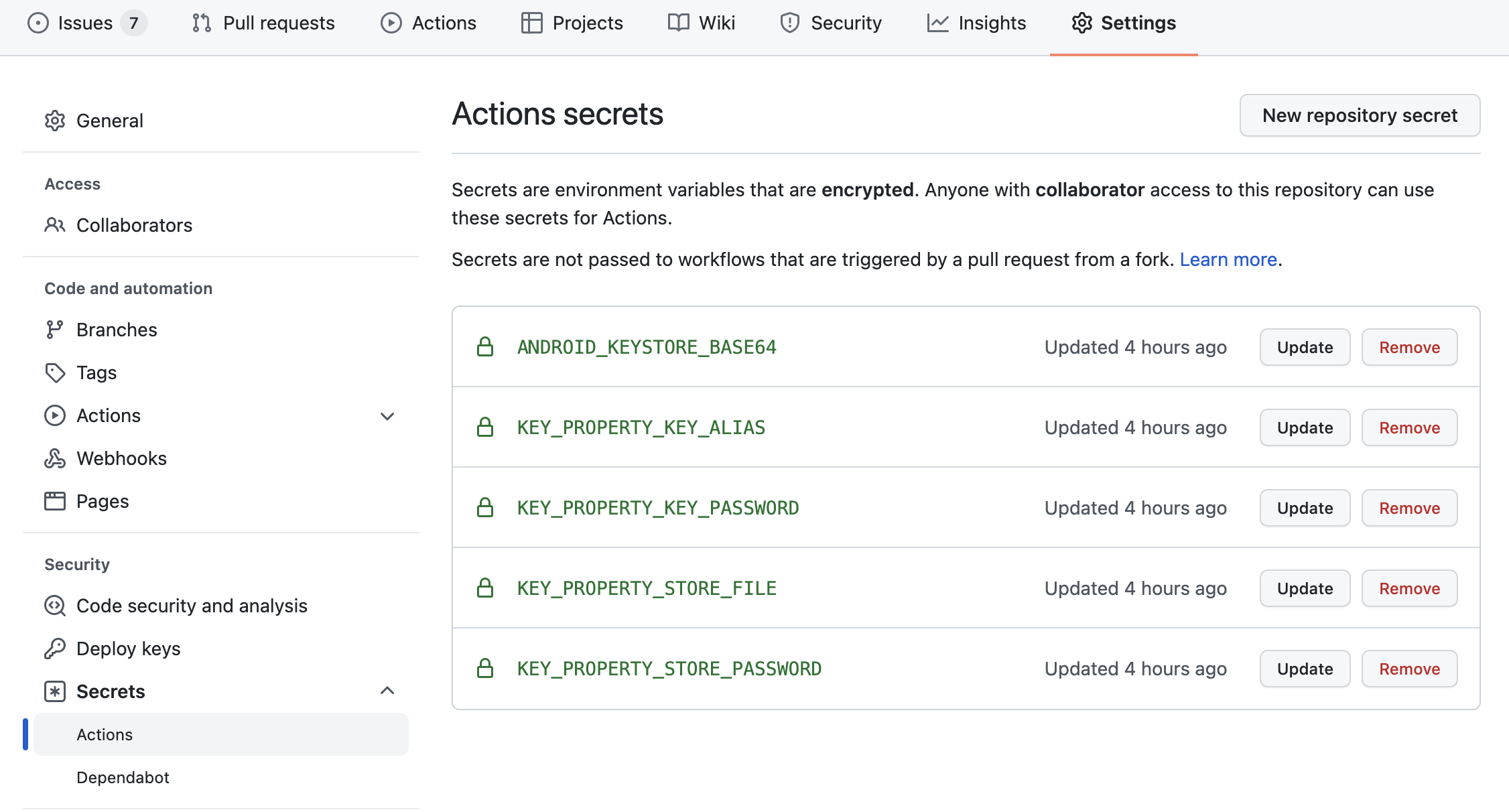Open the Insights tab
The width and height of the screenshot is (1509, 812).
976,23
